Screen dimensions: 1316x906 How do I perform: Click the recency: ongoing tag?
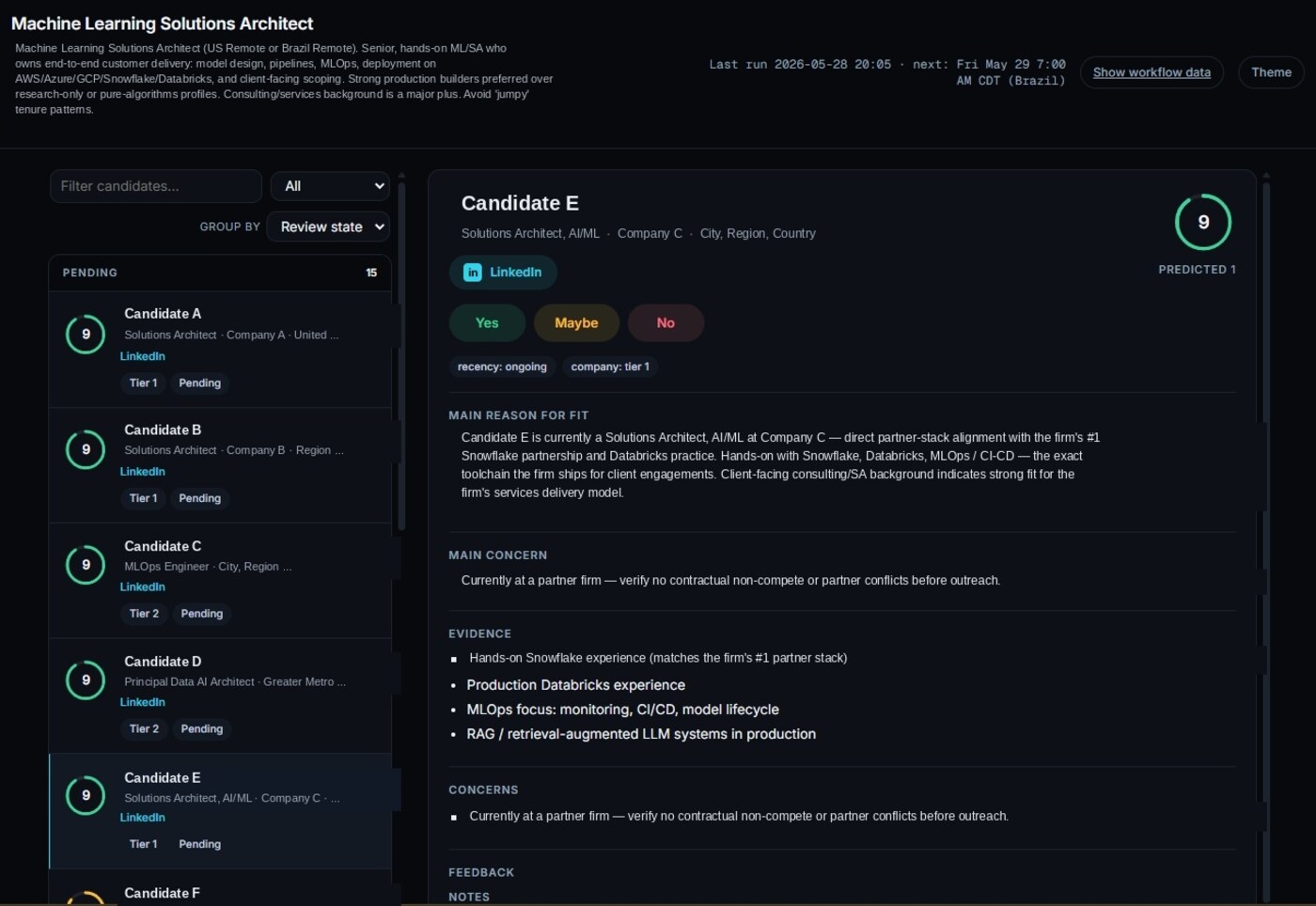click(502, 367)
